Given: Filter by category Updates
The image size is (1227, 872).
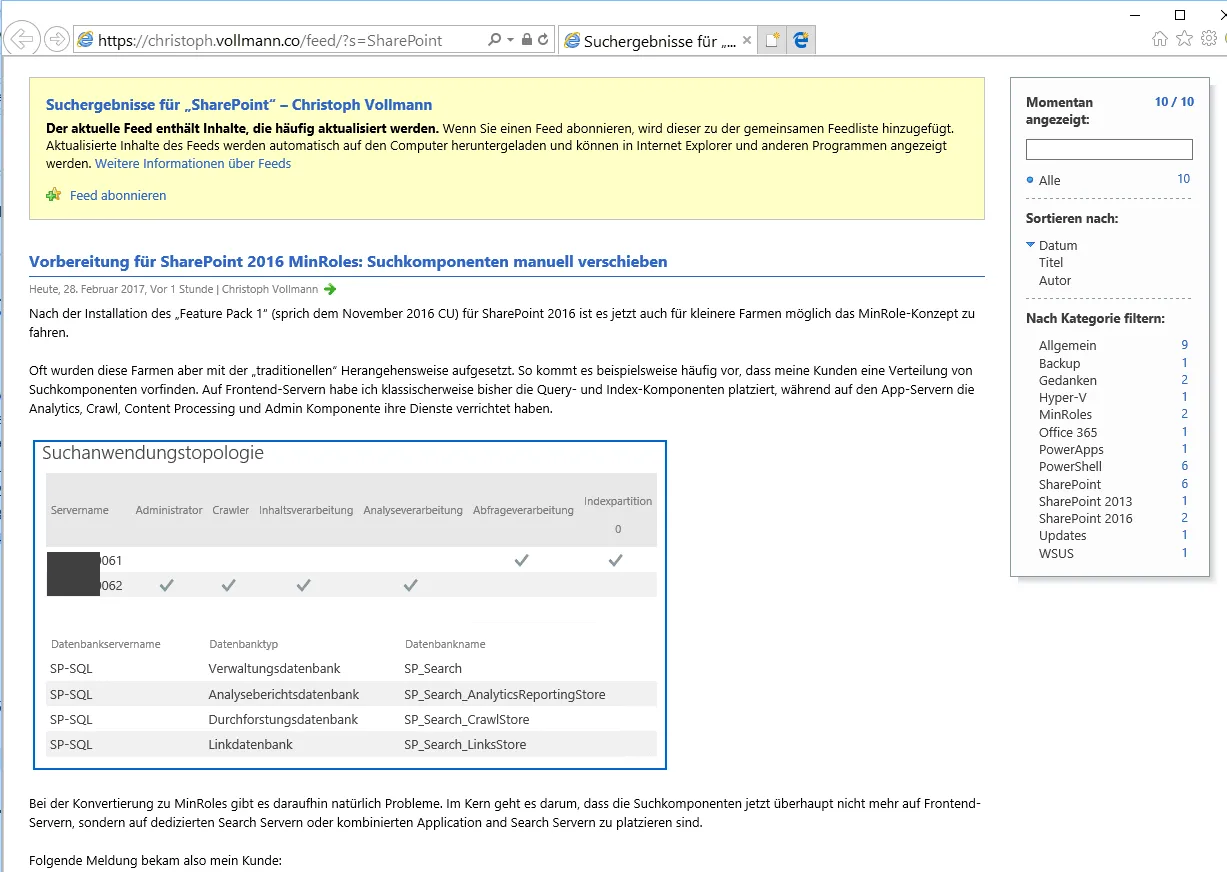Looking at the screenshot, I should pyautogui.click(x=1062, y=535).
